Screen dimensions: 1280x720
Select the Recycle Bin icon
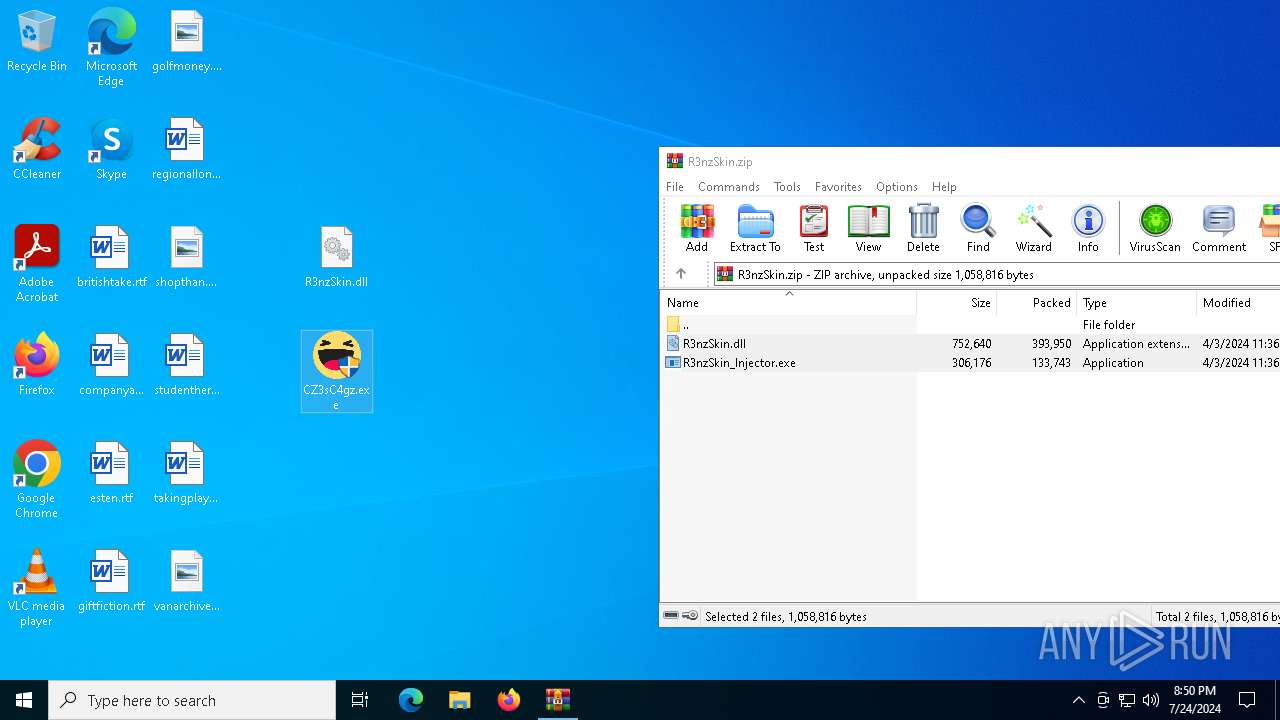pos(37,42)
